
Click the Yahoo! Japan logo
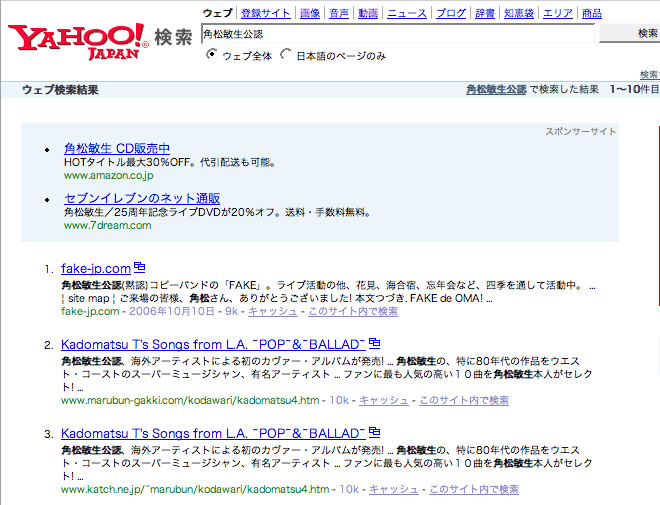click(80, 39)
